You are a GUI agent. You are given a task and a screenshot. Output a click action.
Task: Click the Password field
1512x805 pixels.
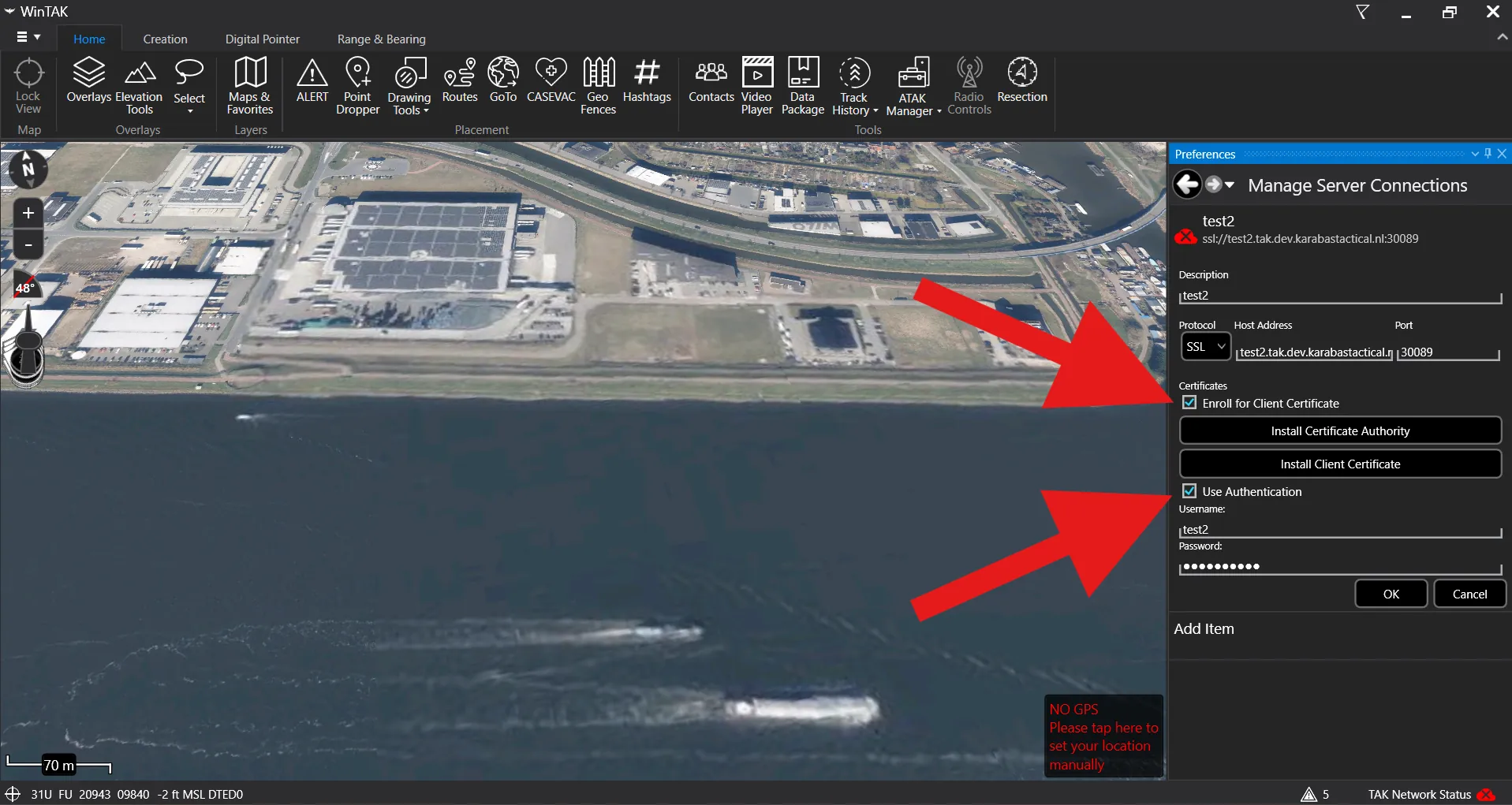tap(1340, 567)
